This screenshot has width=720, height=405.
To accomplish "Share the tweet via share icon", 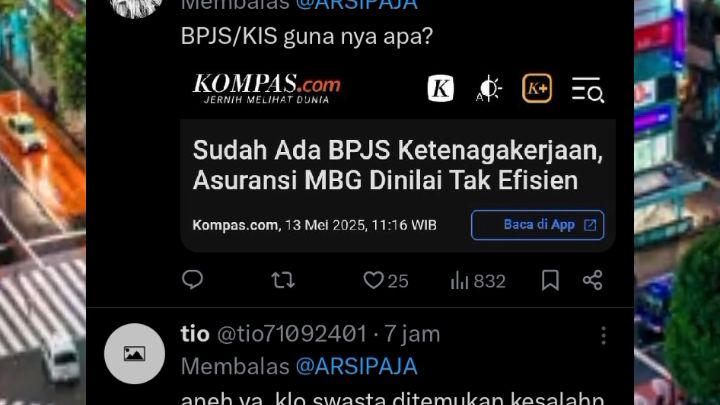I will pos(592,280).
